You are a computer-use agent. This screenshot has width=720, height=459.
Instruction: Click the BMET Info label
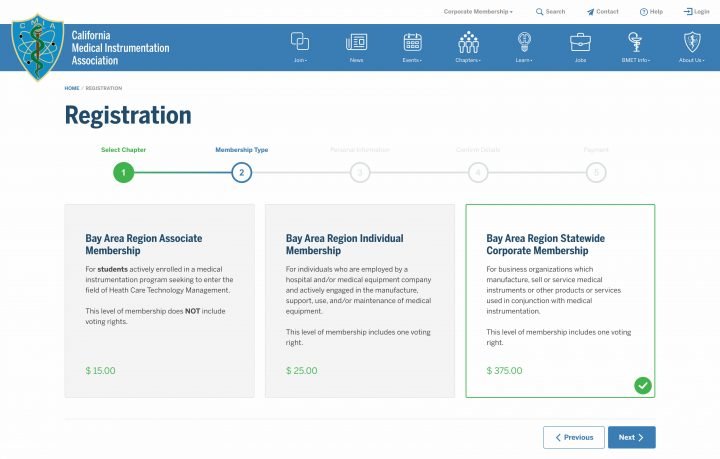pyautogui.click(x=636, y=60)
